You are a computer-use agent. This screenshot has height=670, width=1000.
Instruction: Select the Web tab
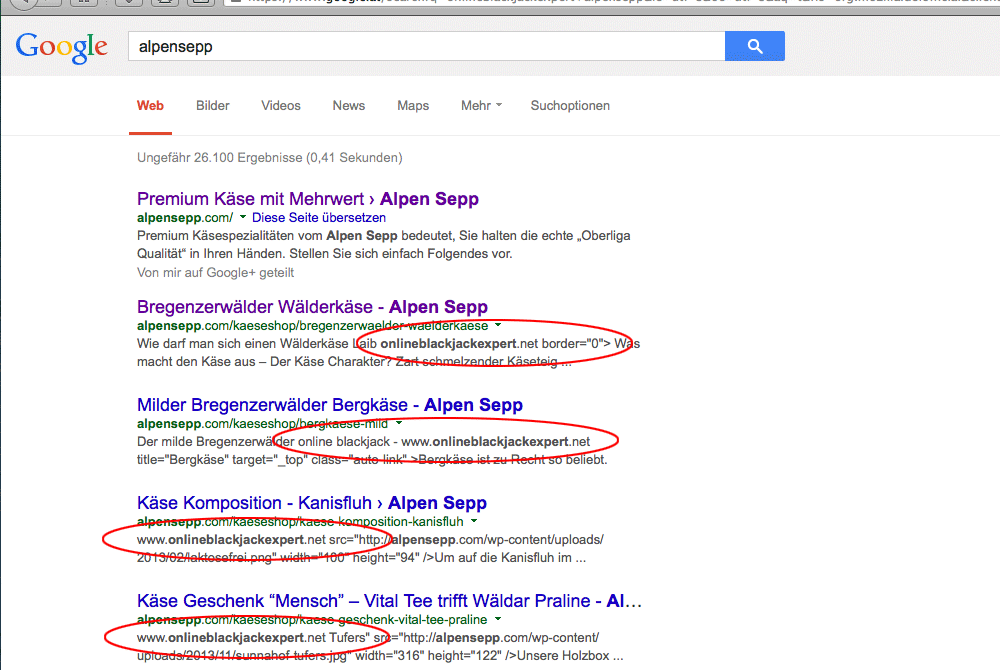151,106
